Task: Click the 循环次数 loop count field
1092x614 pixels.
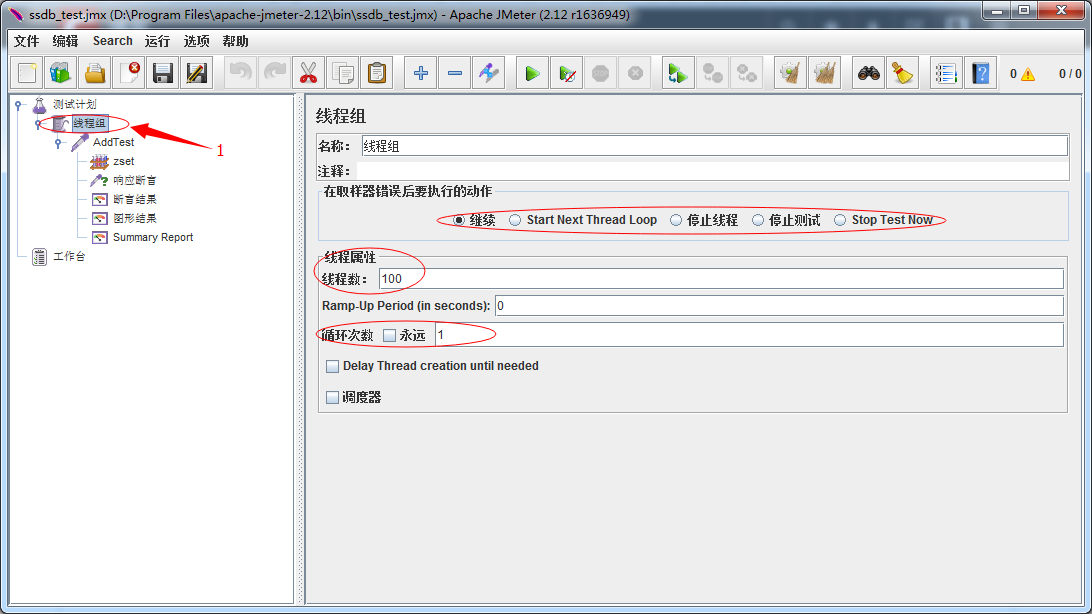Action: (x=749, y=335)
